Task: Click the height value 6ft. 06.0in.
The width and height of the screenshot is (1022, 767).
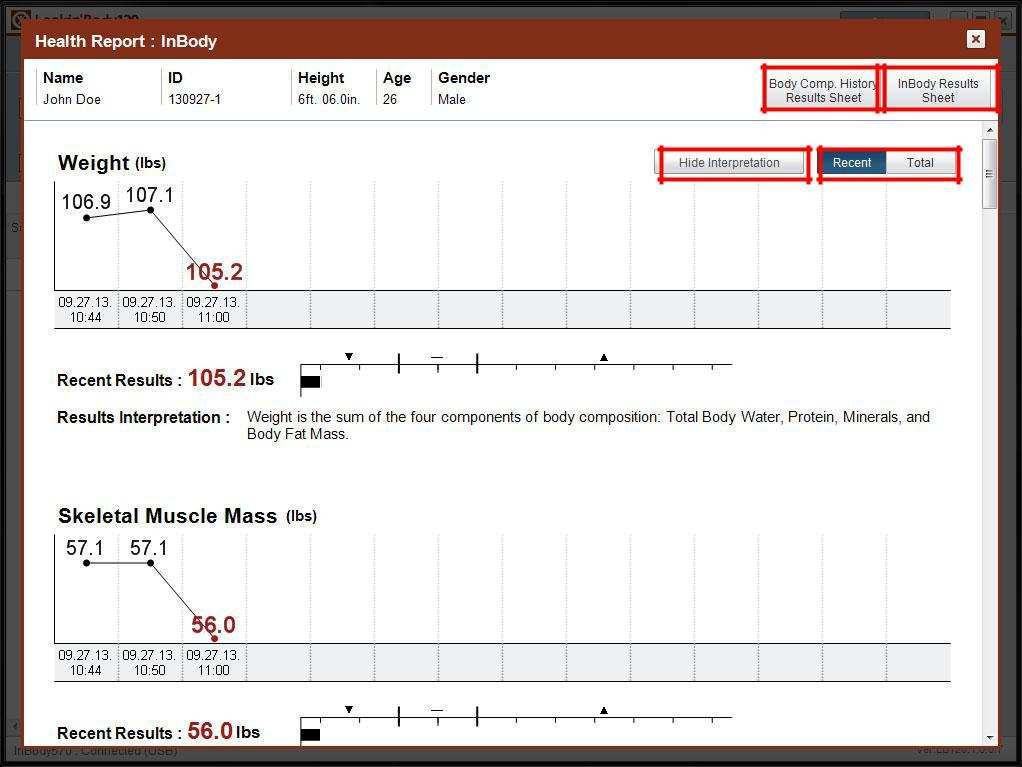Action: [x=328, y=99]
